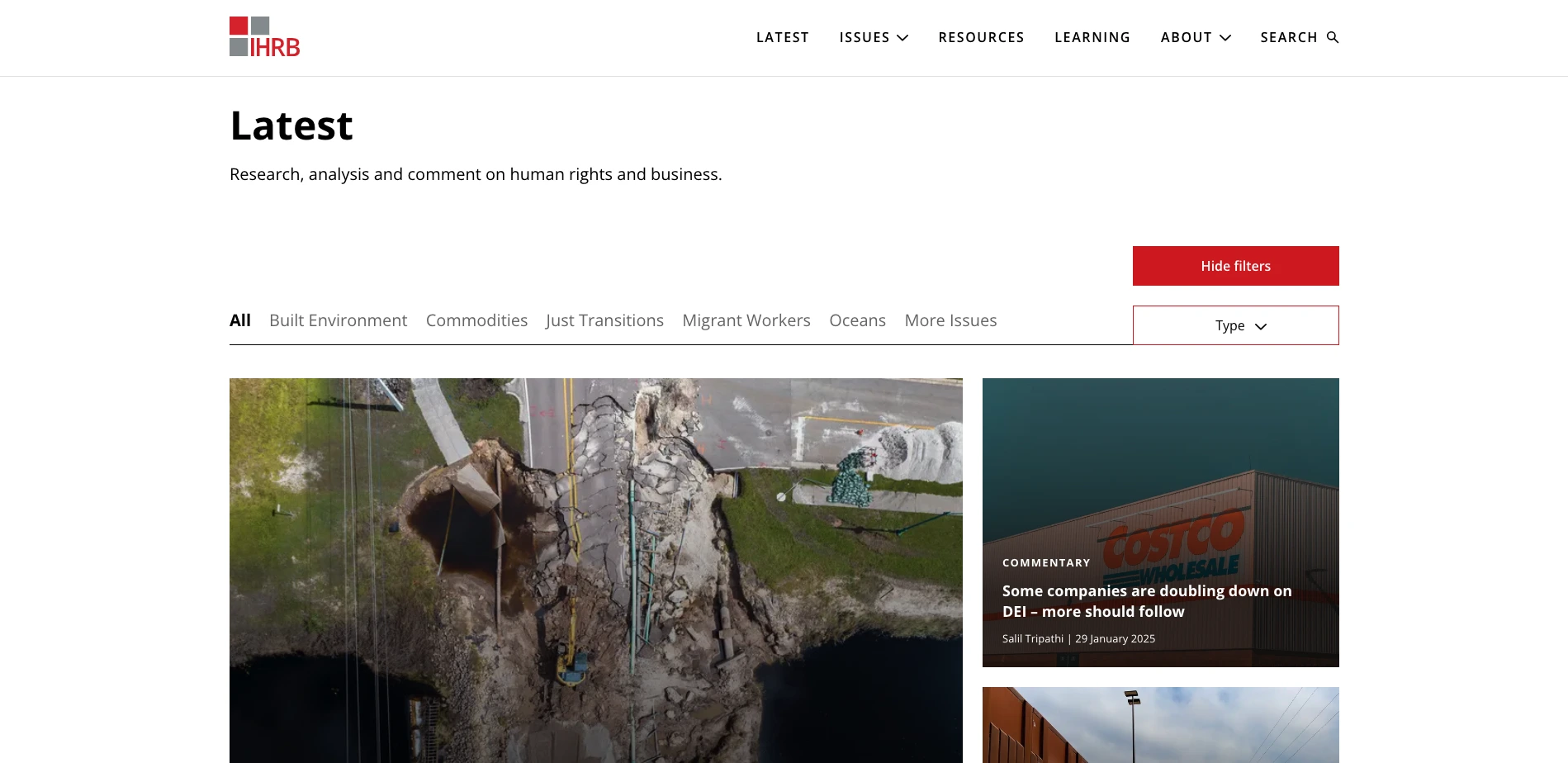Go to the Latest nav item

point(782,37)
